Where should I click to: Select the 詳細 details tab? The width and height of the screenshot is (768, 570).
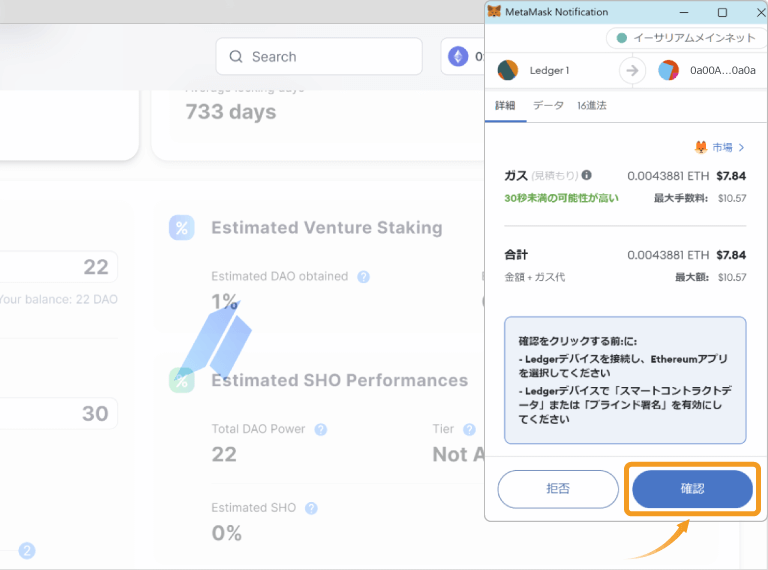pyautogui.click(x=505, y=105)
